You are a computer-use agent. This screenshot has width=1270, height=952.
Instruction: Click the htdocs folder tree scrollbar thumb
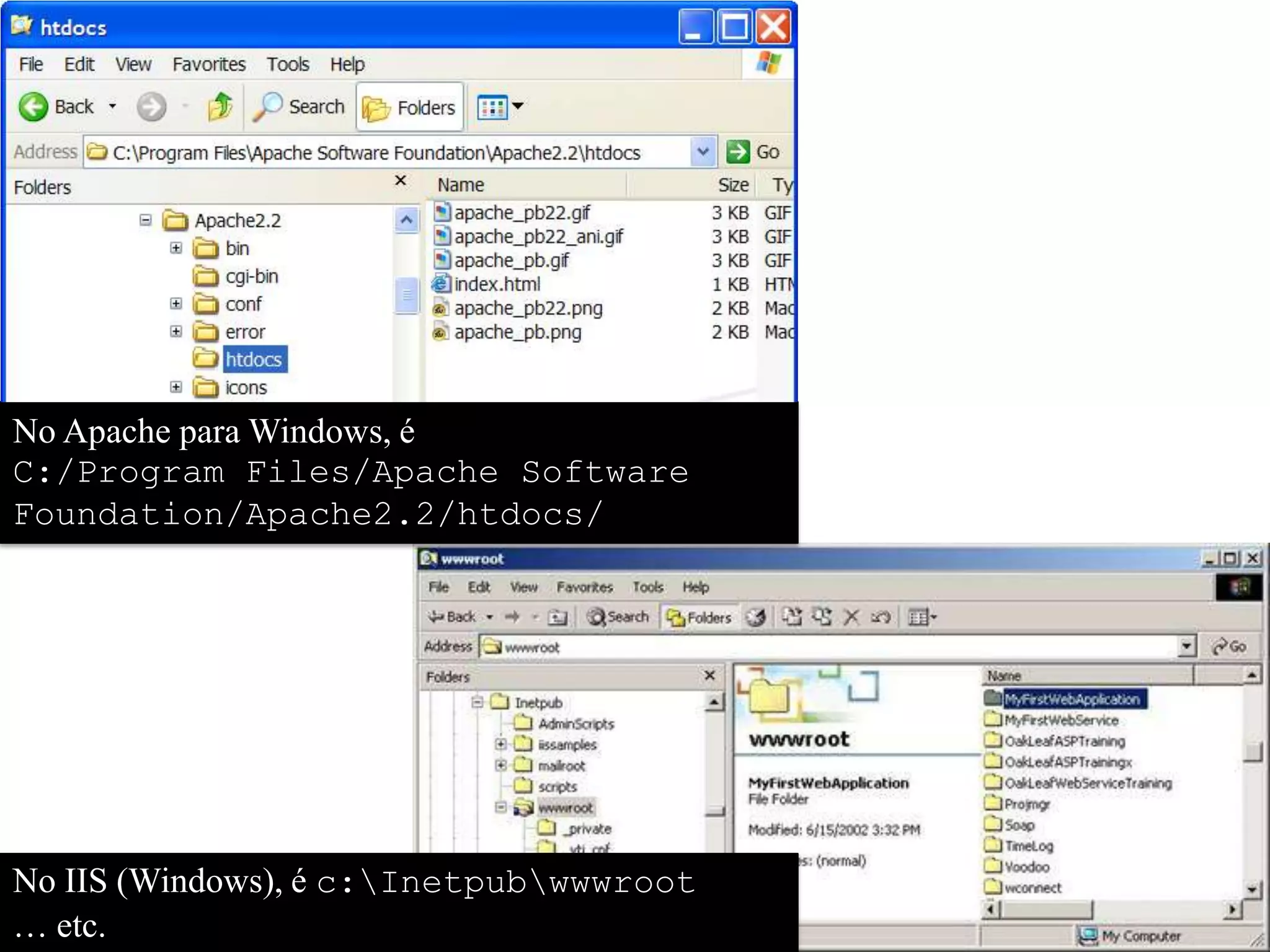tap(407, 296)
